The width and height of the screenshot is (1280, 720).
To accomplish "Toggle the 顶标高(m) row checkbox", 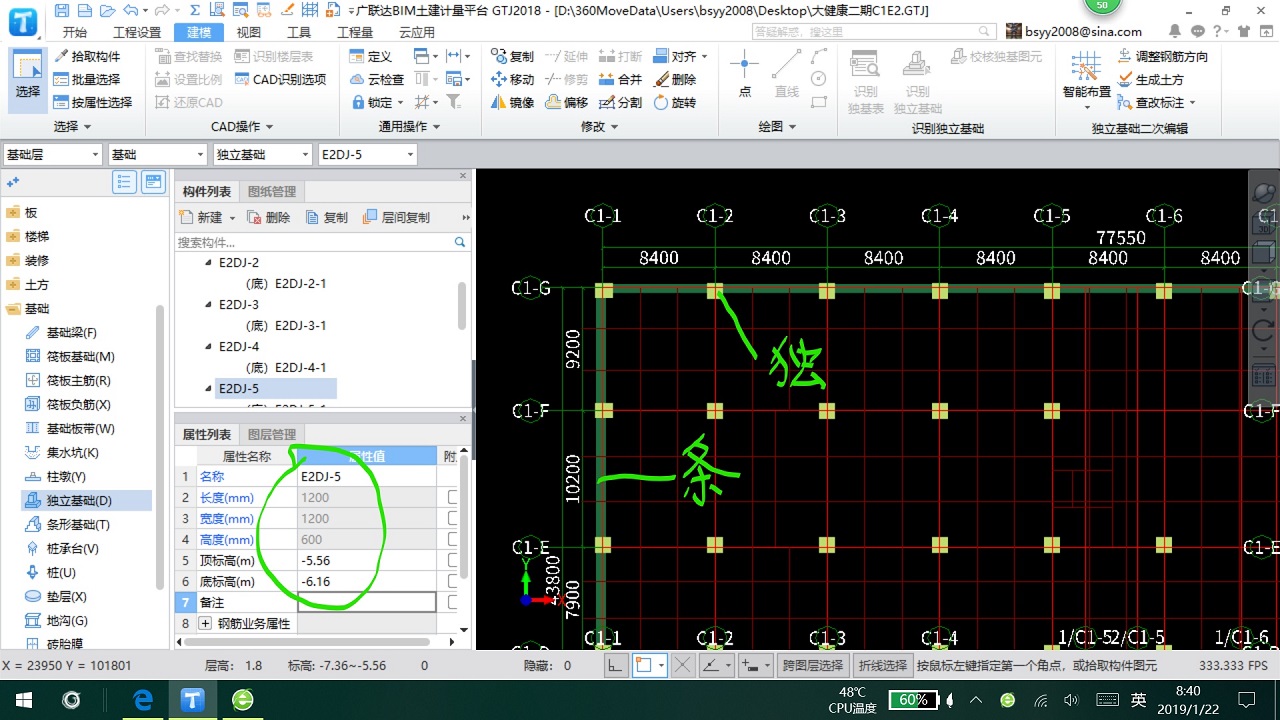I will pos(453,561).
